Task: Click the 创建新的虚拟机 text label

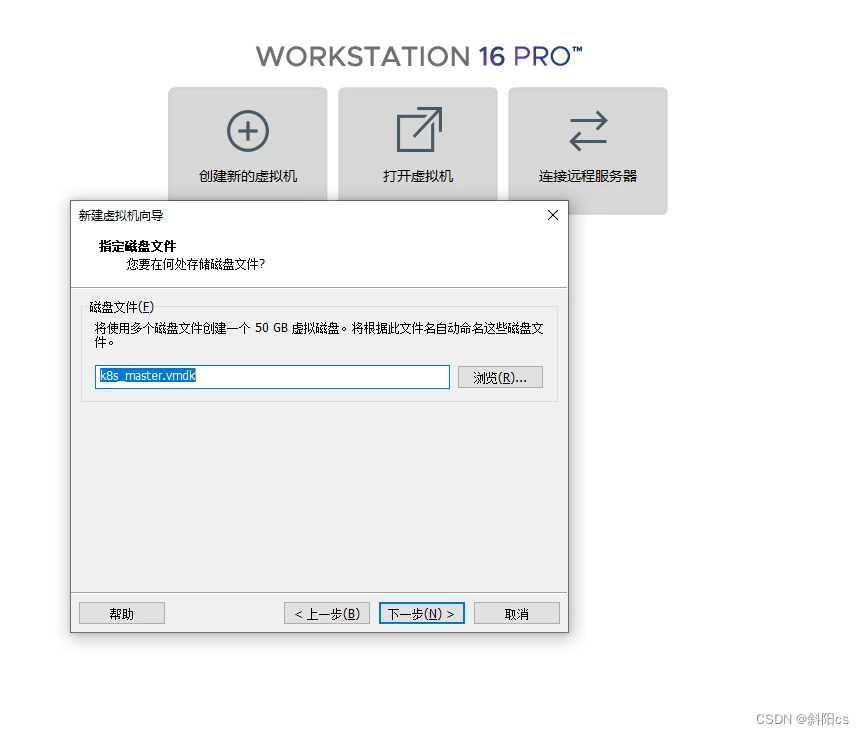Action: coord(247,176)
